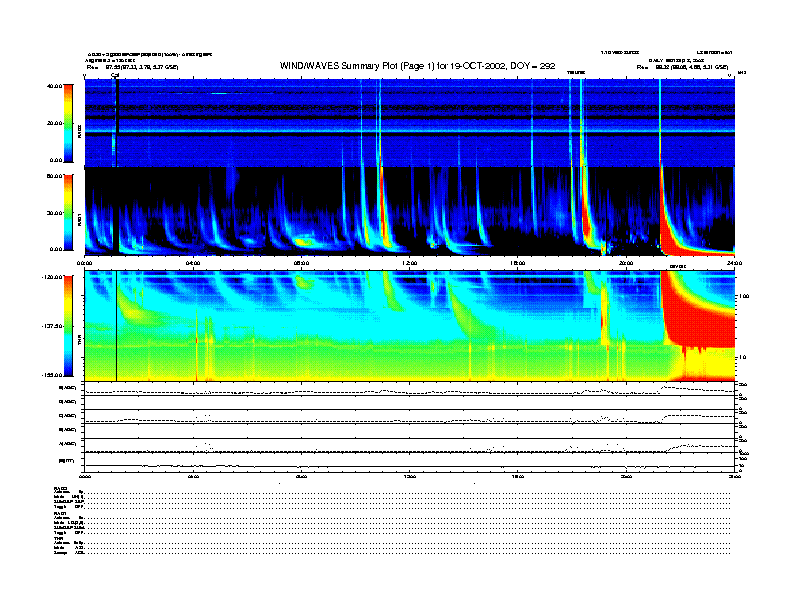Viewport: 792px width, 612px height.
Task: Click the -120.00 value on TNR scale
Action: [x=52, y=277]
